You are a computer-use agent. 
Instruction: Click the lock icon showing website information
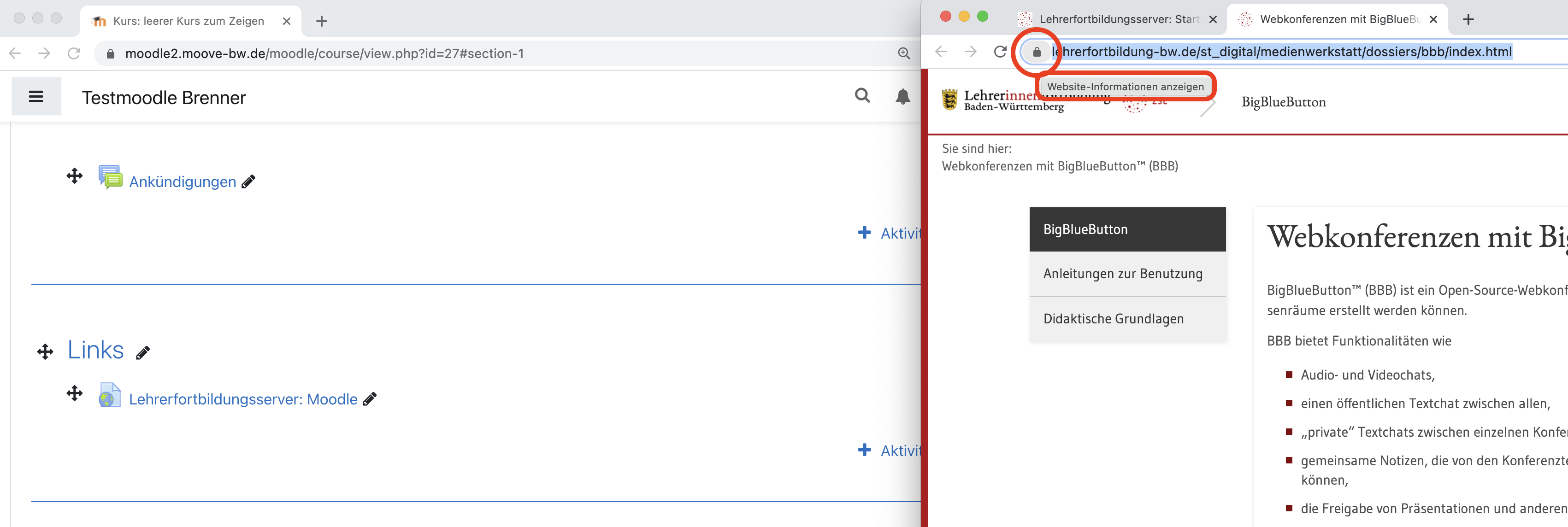pos(1037,53)
